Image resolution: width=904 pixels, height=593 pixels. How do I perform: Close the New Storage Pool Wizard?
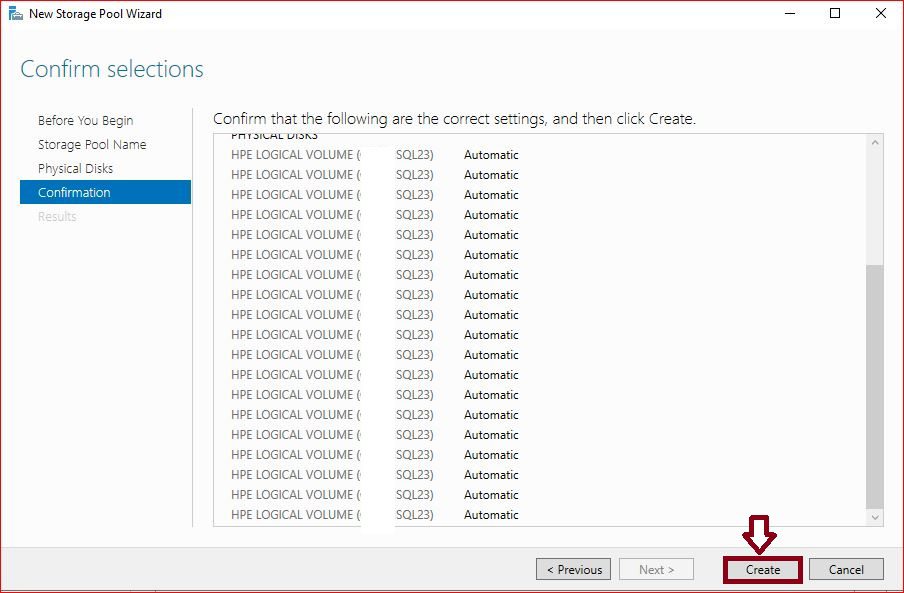pos(880,14)
